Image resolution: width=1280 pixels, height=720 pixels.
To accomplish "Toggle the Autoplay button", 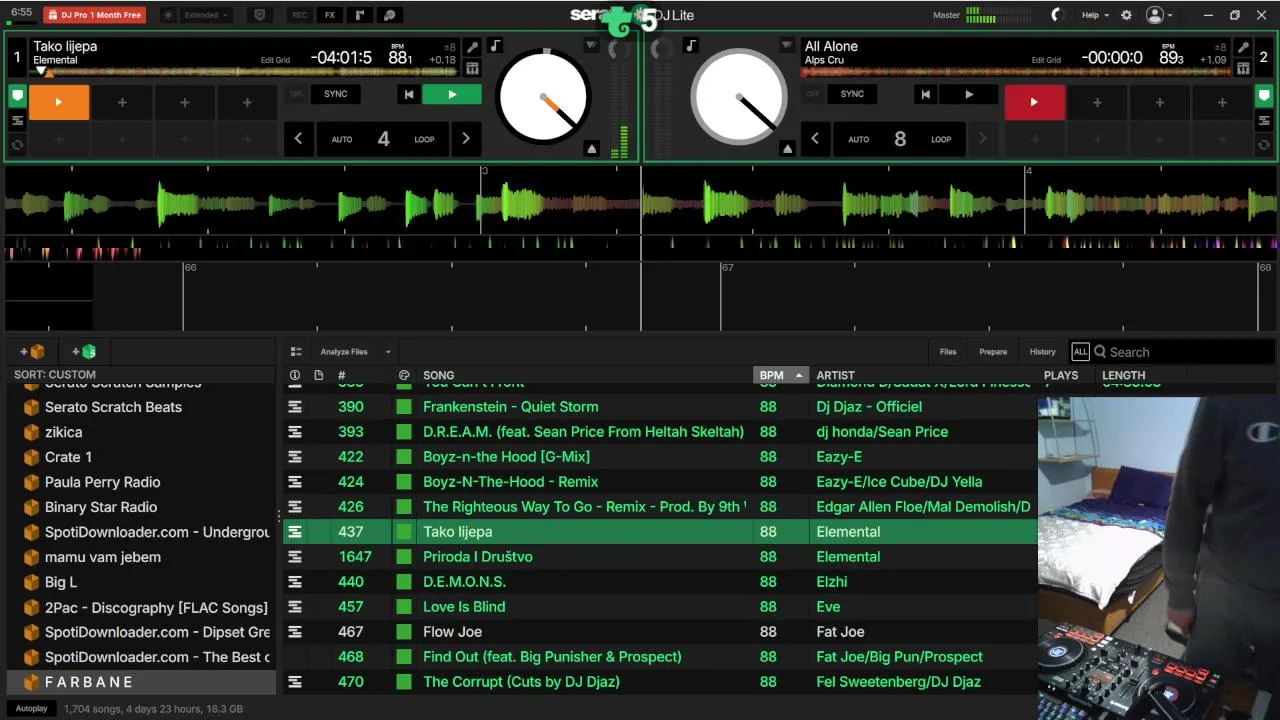I will click(x=31, y=708).
